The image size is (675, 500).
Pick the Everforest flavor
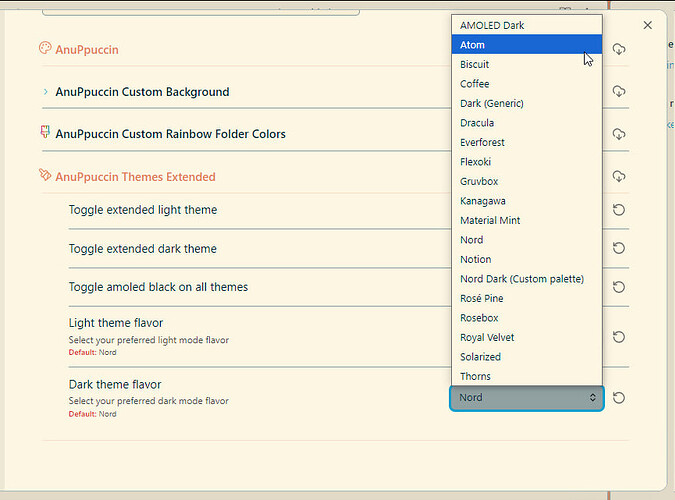point(526,142)
